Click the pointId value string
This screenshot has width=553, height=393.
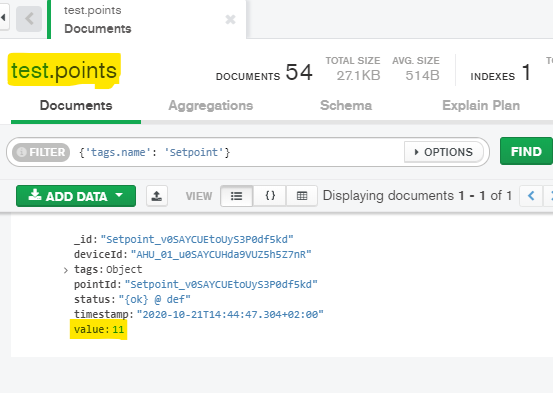221,284
